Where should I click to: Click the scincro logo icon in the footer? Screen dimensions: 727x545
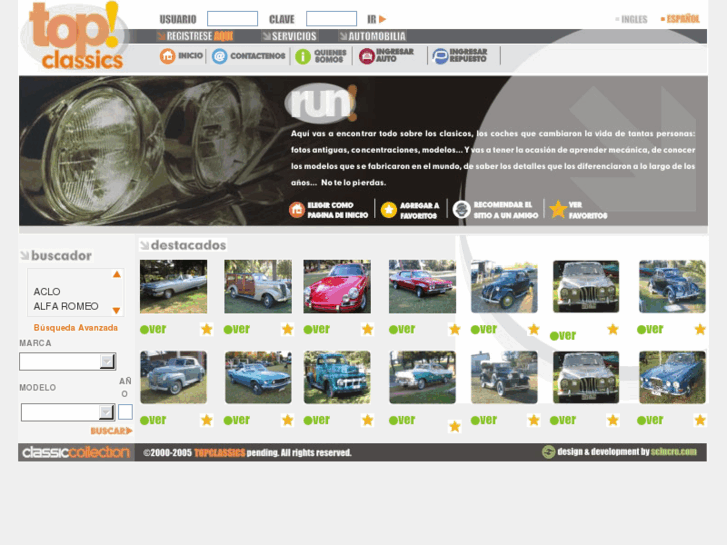[x=548, y=452]
